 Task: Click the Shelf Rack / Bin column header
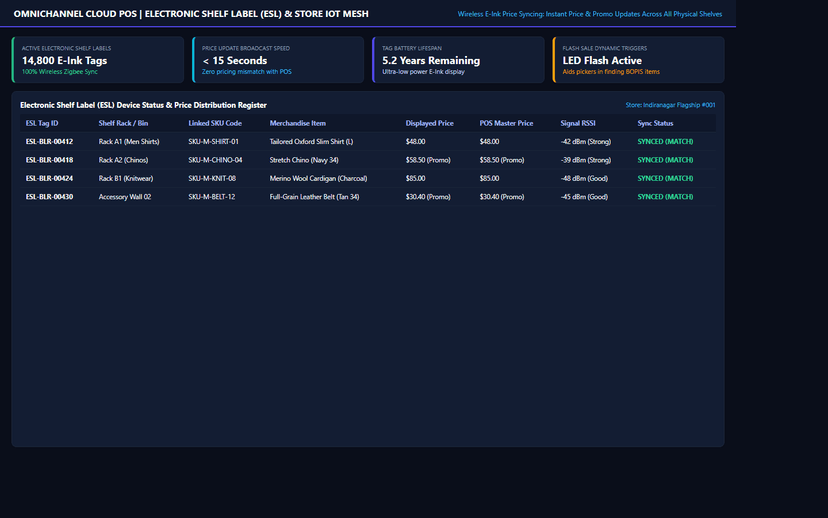pyautogui.click(x=123, y=123)
